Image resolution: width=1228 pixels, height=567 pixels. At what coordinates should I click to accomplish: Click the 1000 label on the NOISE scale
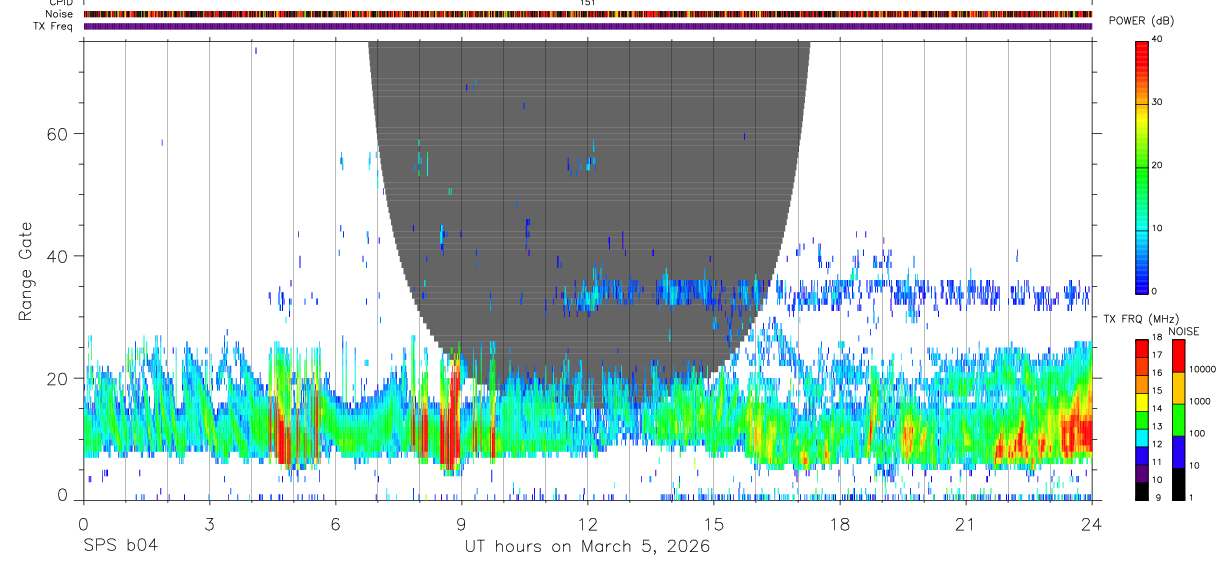1198,401
